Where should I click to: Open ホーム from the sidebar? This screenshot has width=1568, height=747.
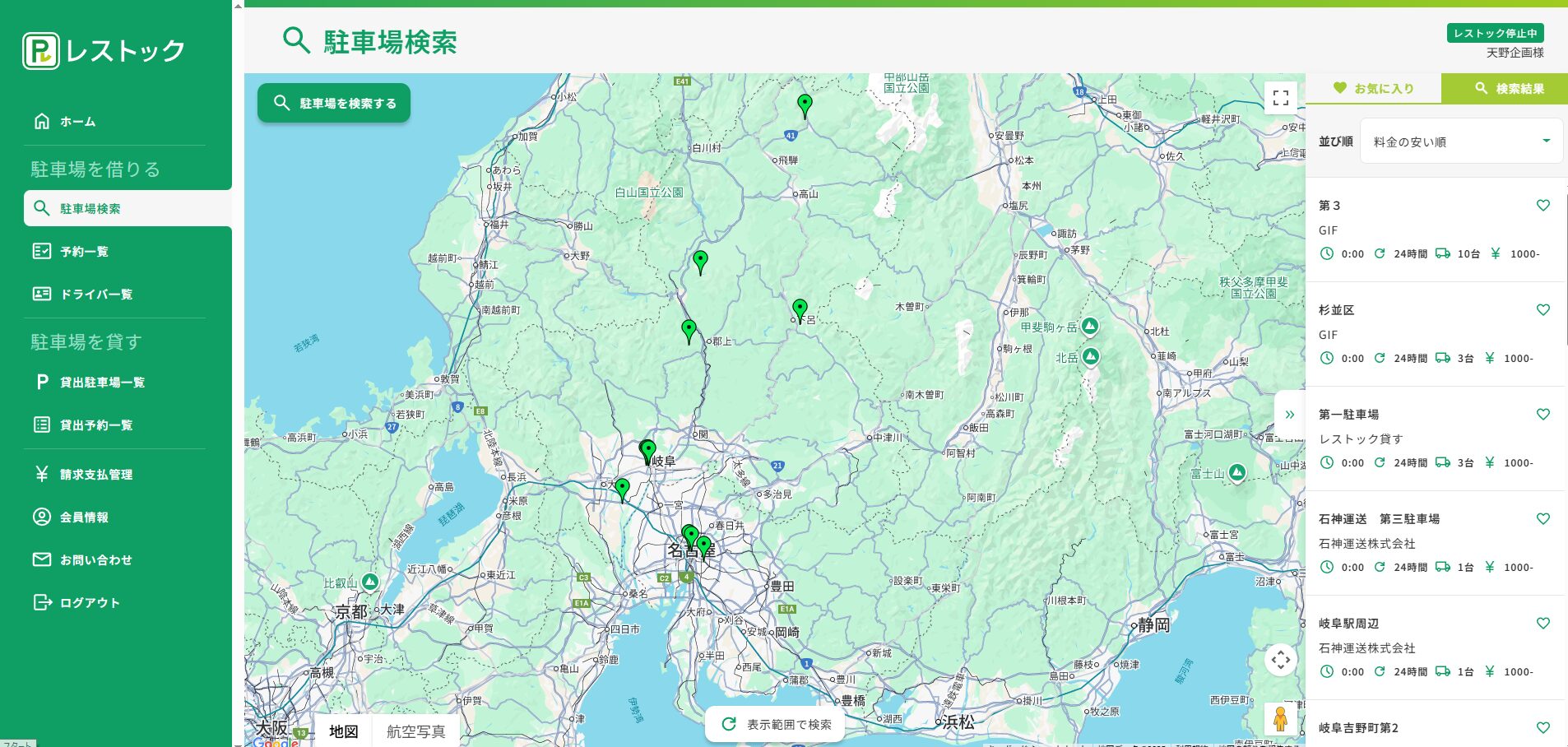[77, 122]
